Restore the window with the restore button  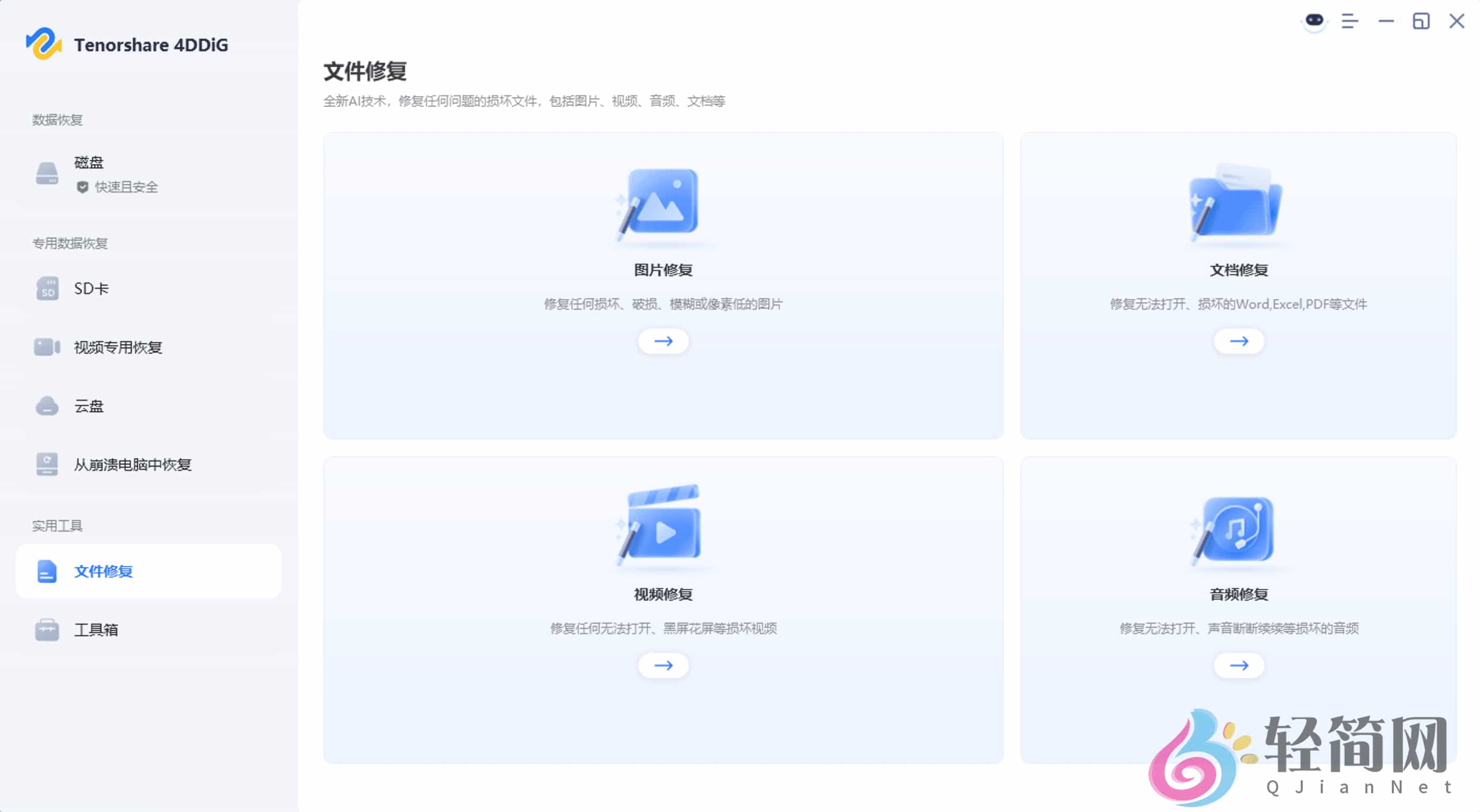click(1421, 21)
